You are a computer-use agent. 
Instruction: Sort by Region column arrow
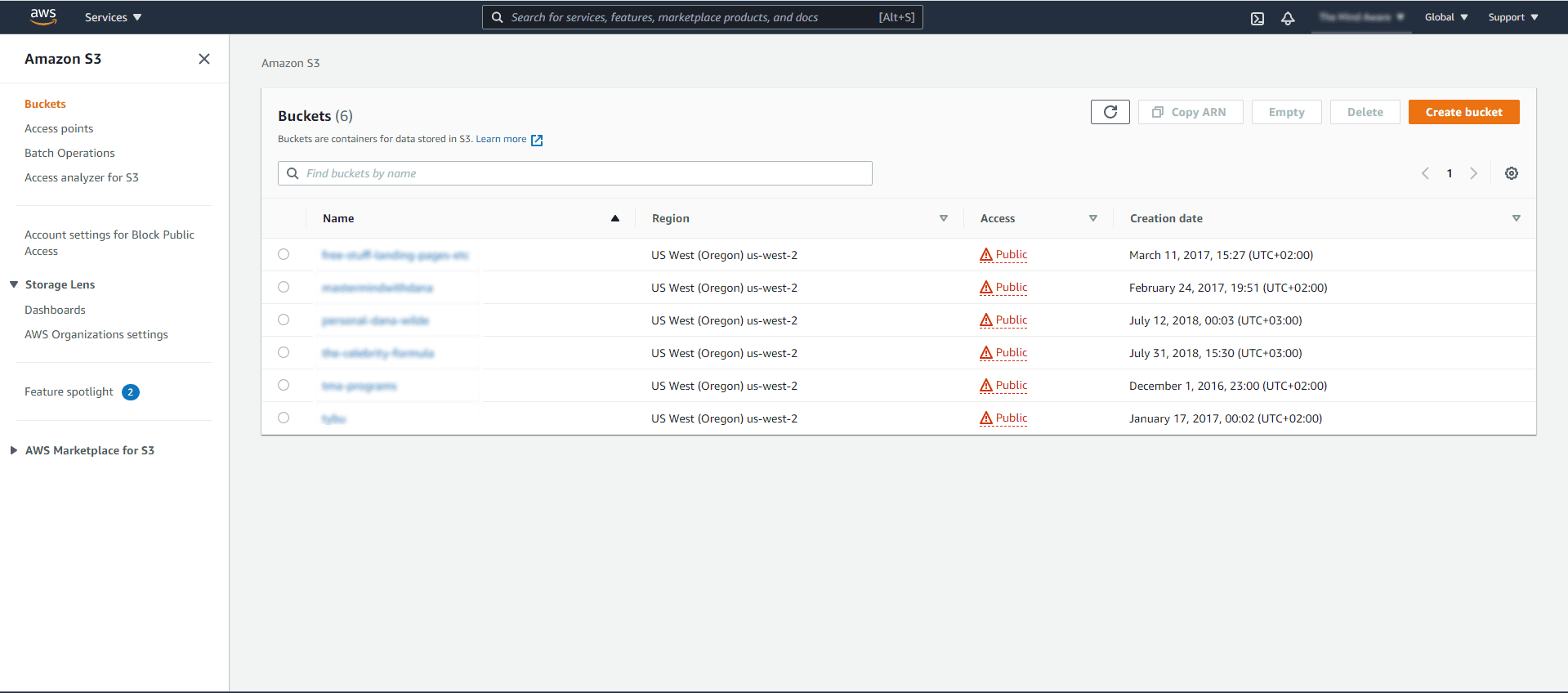pyautogui.click(x=944, y=218)
